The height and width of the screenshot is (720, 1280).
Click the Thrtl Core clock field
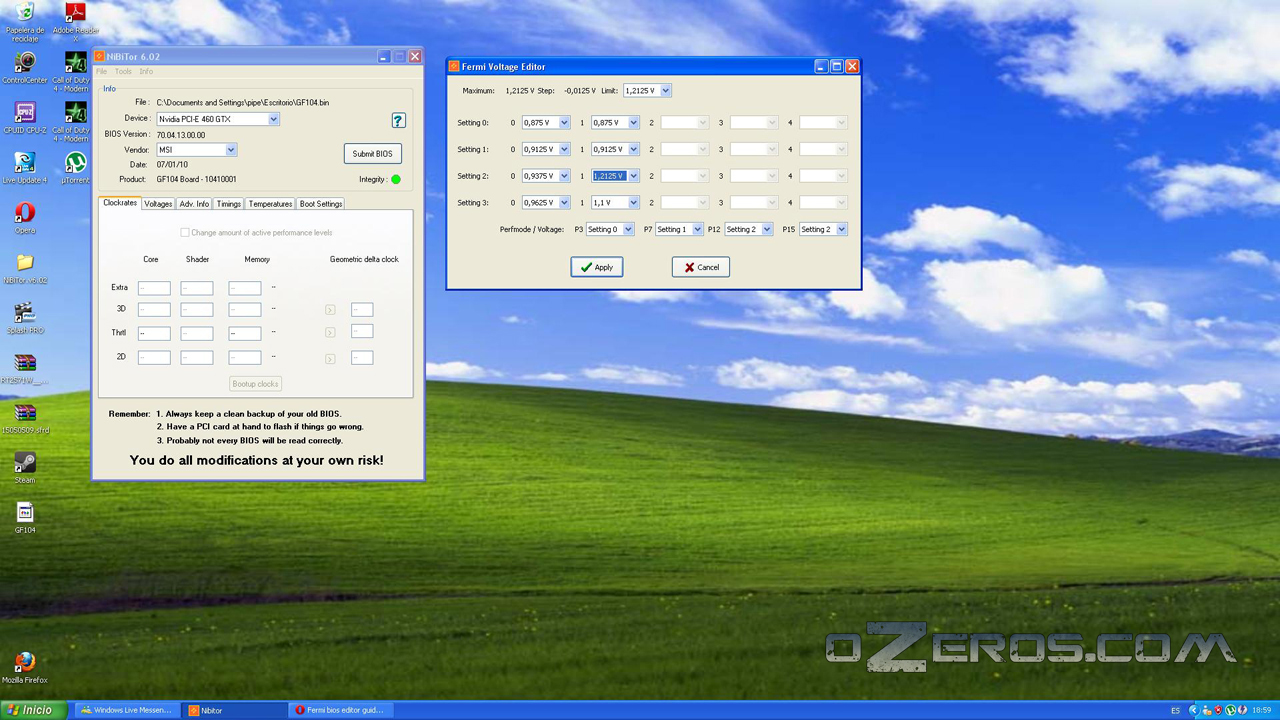click(154, 333)
